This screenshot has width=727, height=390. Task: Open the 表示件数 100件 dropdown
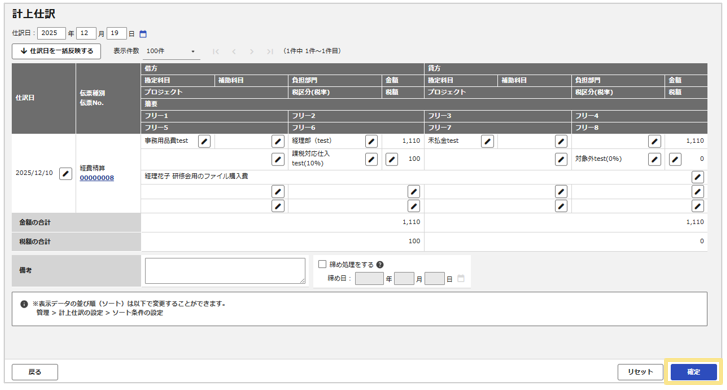(x=171, y=51)
